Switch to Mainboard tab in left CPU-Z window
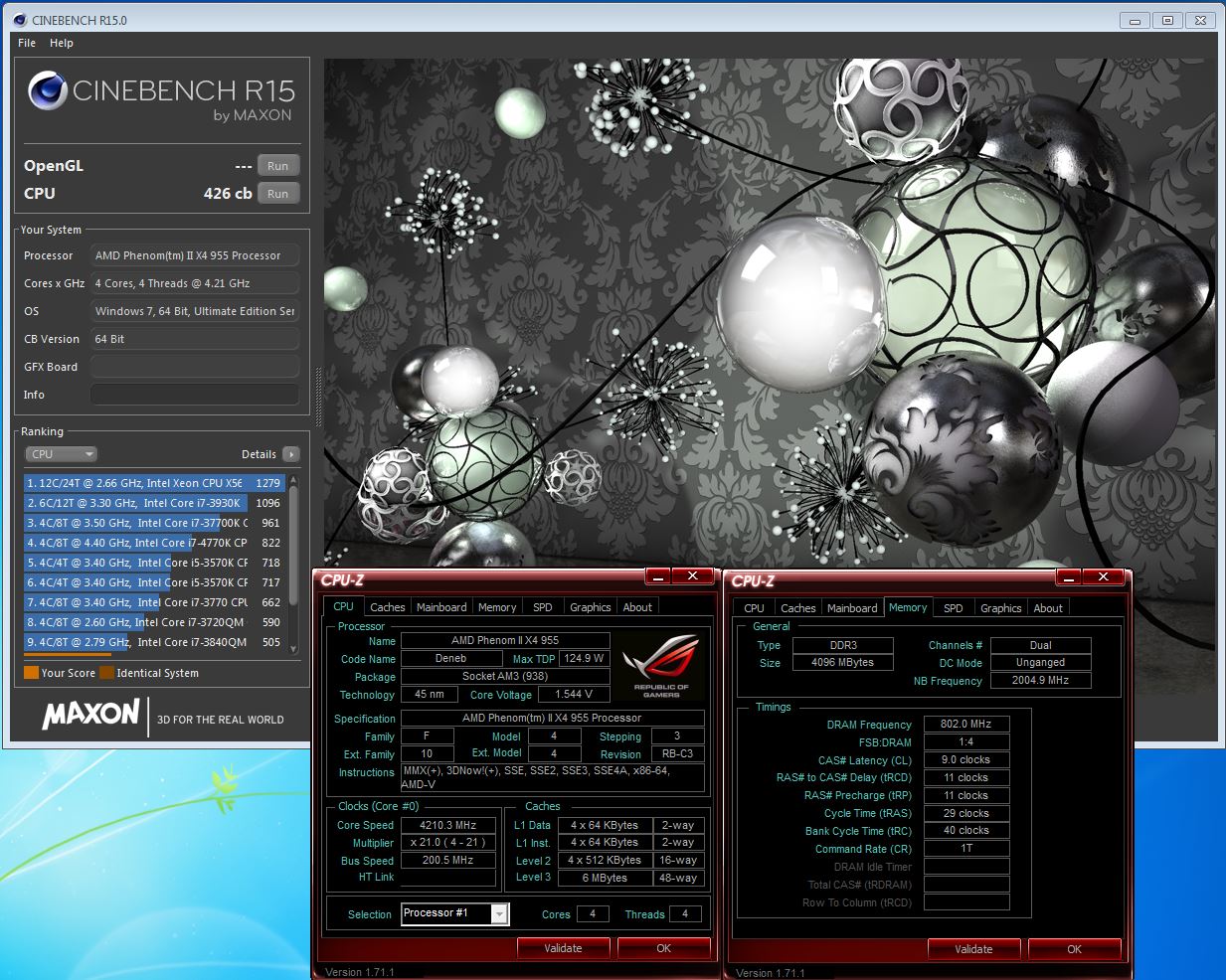 pyautogui.click(x=441, y=607)
